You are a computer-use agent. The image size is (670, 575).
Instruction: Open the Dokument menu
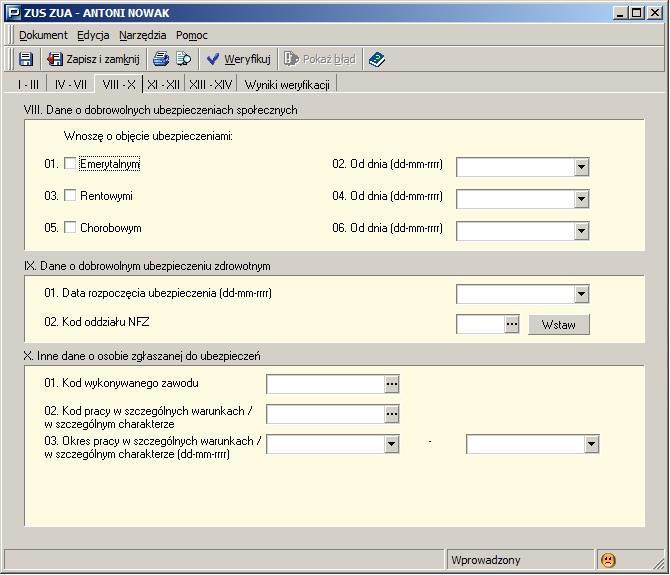pos(43,35)
